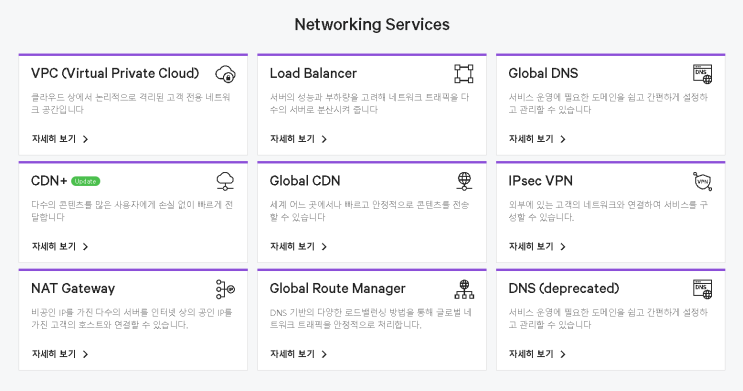
Task: Select the DNS (deprecated) title
Action: pyautogui.click(x=564, y=289)
